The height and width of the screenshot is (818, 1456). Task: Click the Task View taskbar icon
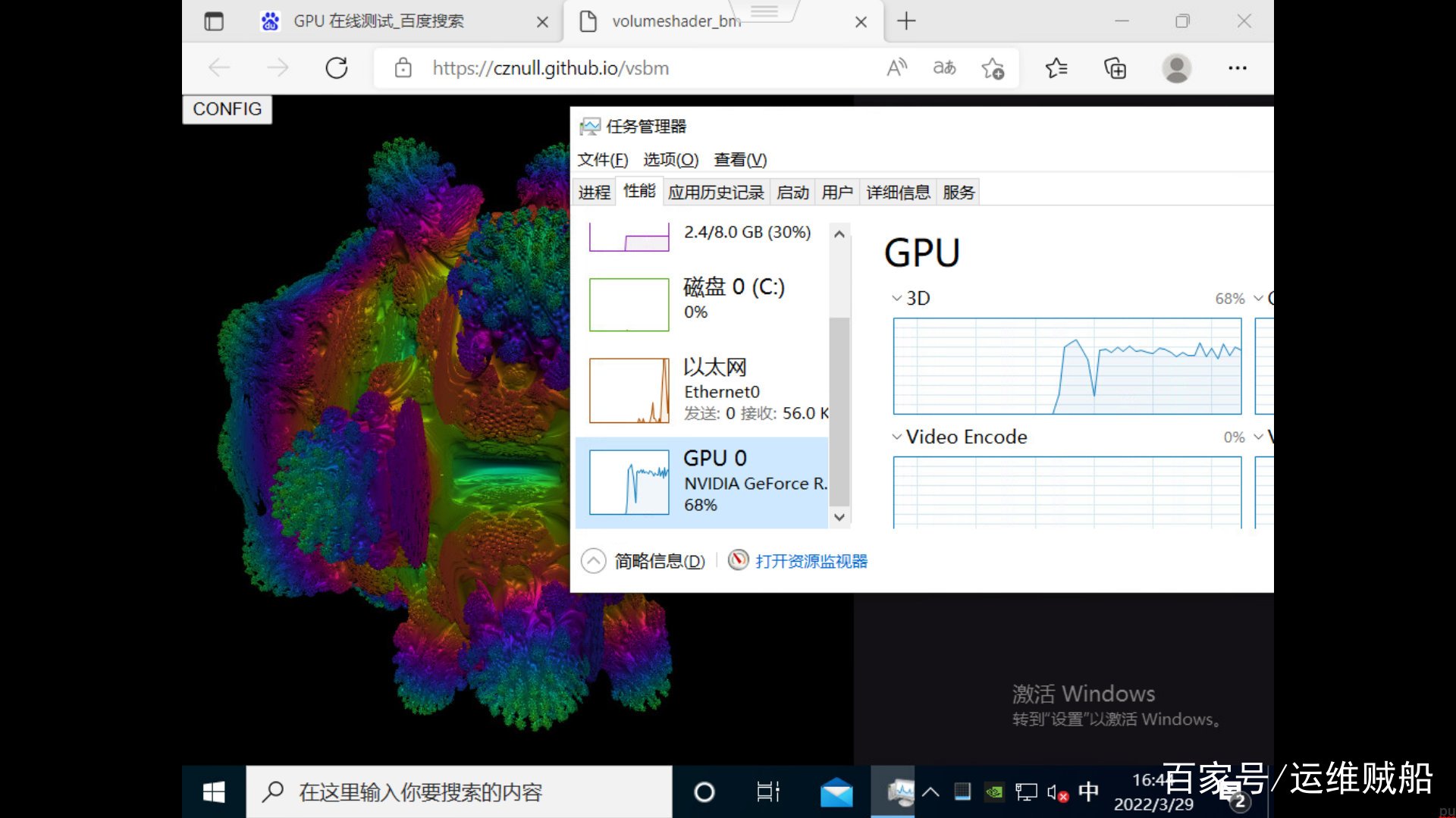click(768, 792)
